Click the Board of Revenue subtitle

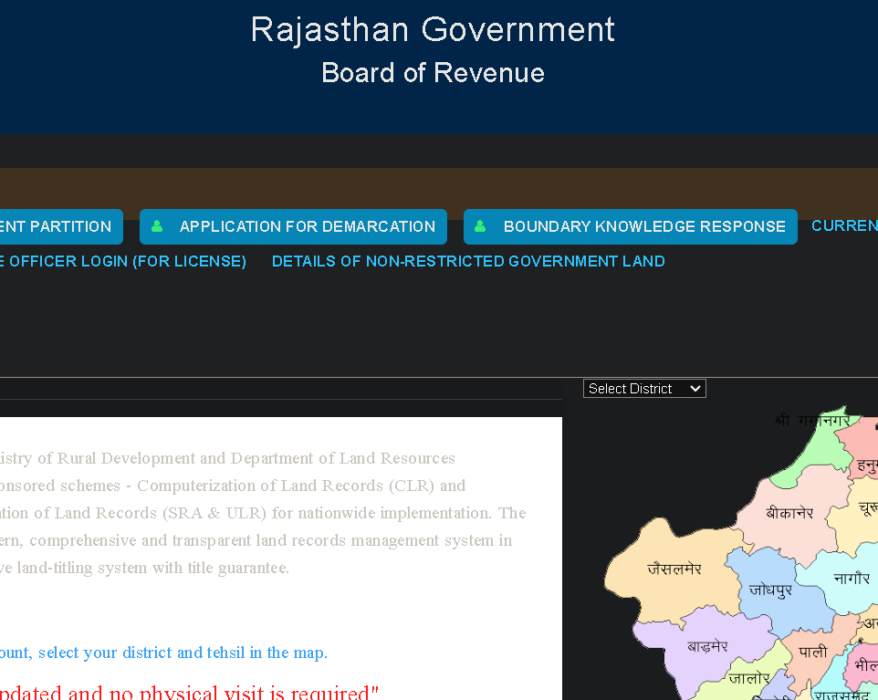[x=432, y=73]
